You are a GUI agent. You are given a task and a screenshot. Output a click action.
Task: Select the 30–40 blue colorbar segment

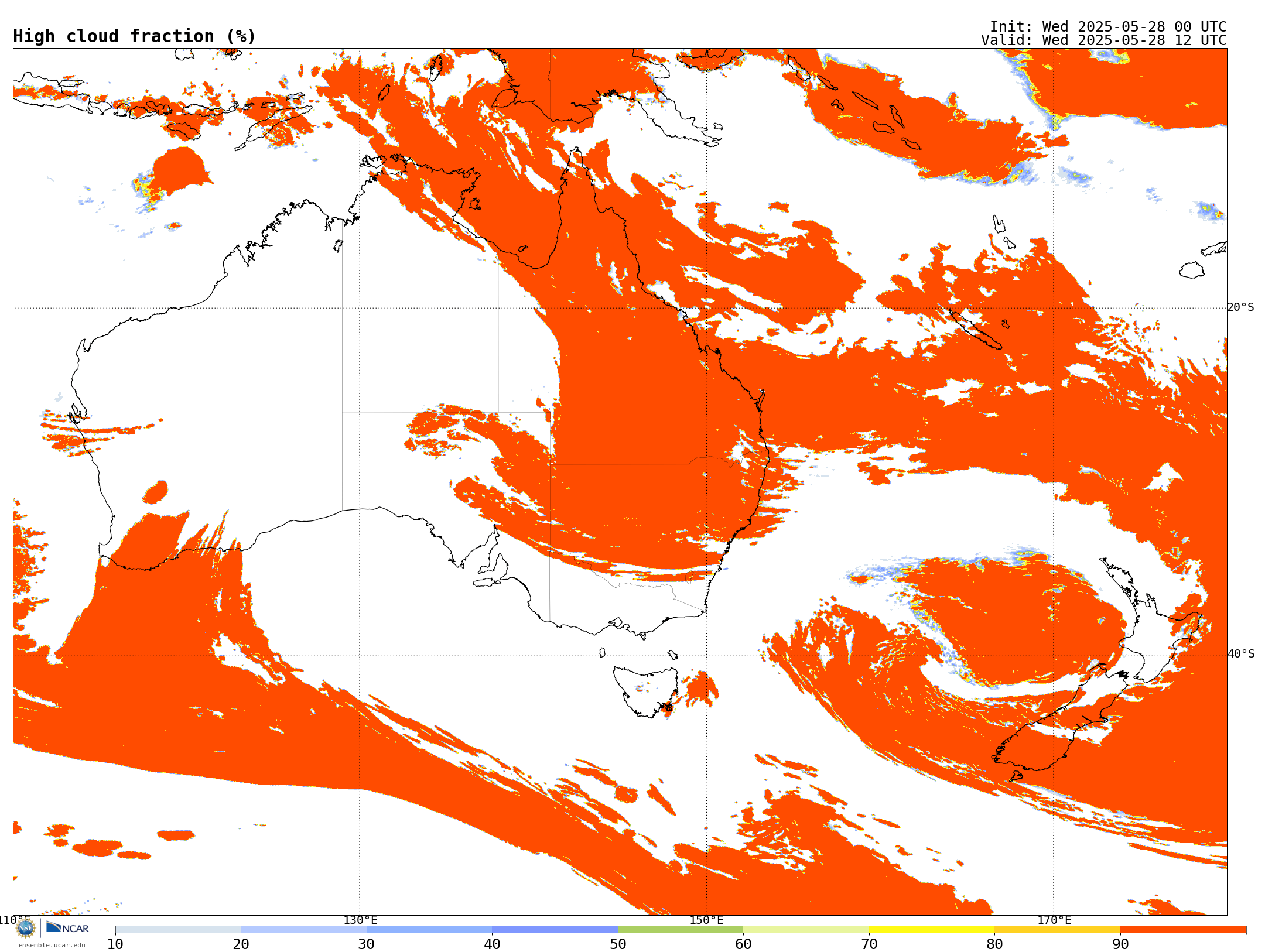[x=429, y=930]
